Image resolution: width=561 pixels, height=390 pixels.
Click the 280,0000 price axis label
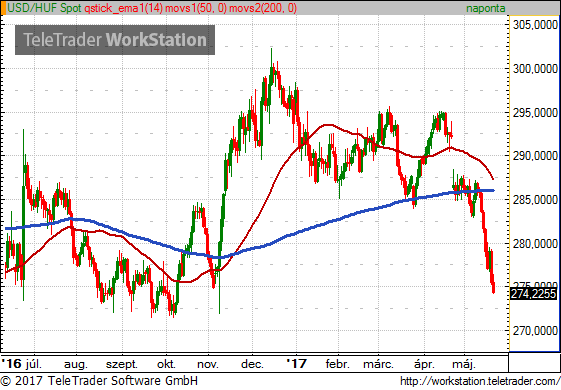click(535, 244)
